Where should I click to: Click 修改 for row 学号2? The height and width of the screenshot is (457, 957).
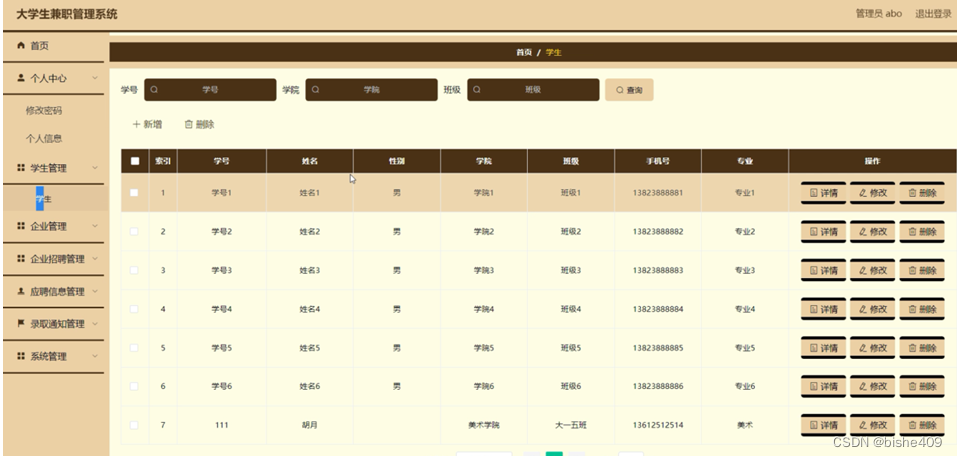click(x=873, y=232)
